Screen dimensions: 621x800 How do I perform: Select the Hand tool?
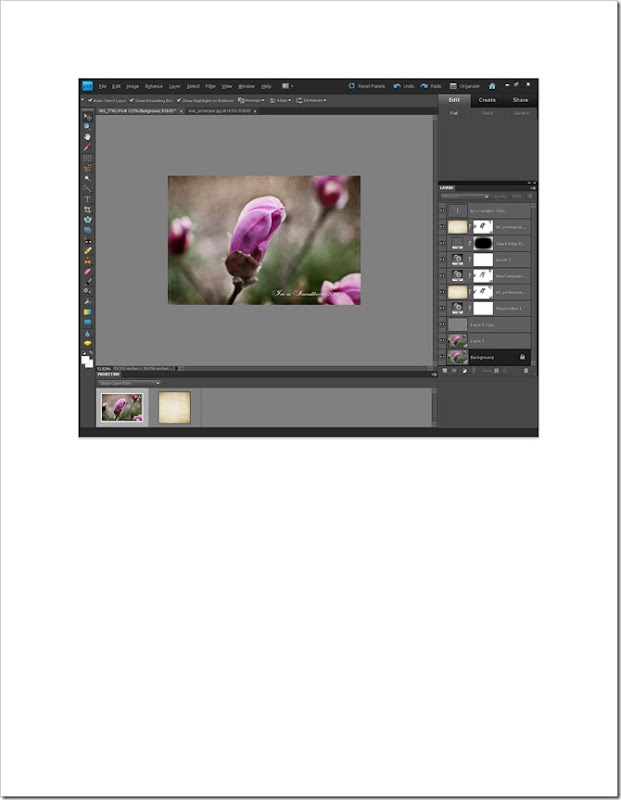[x=87, y=137]
